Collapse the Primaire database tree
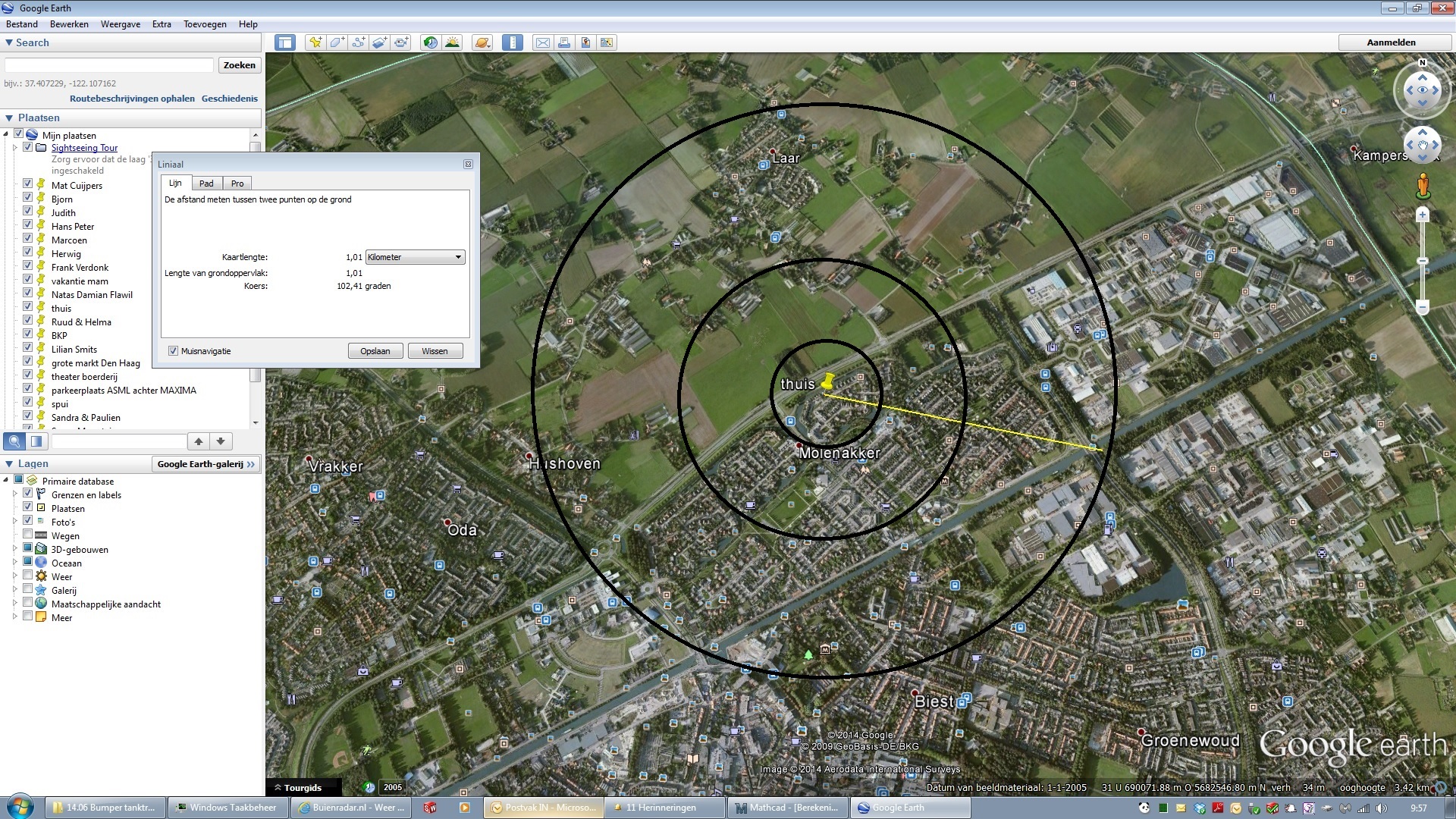This screenshot has height=819, width=1456. (x=6, y=480)
